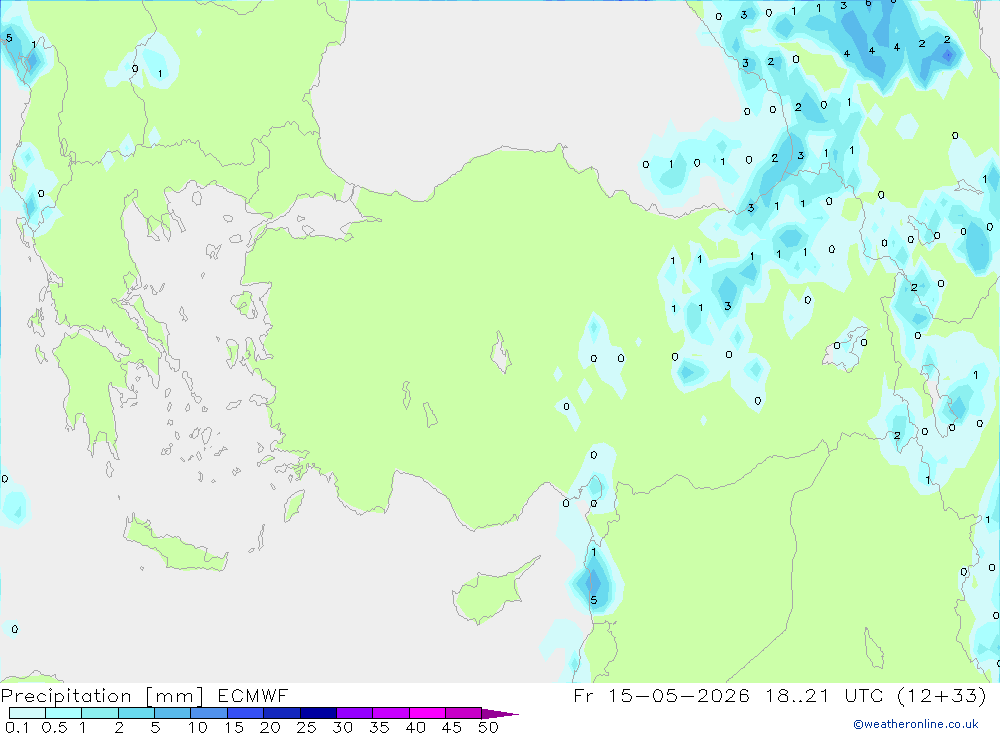Select the 25–30 mm navy legend swatch

click(318, 713)
